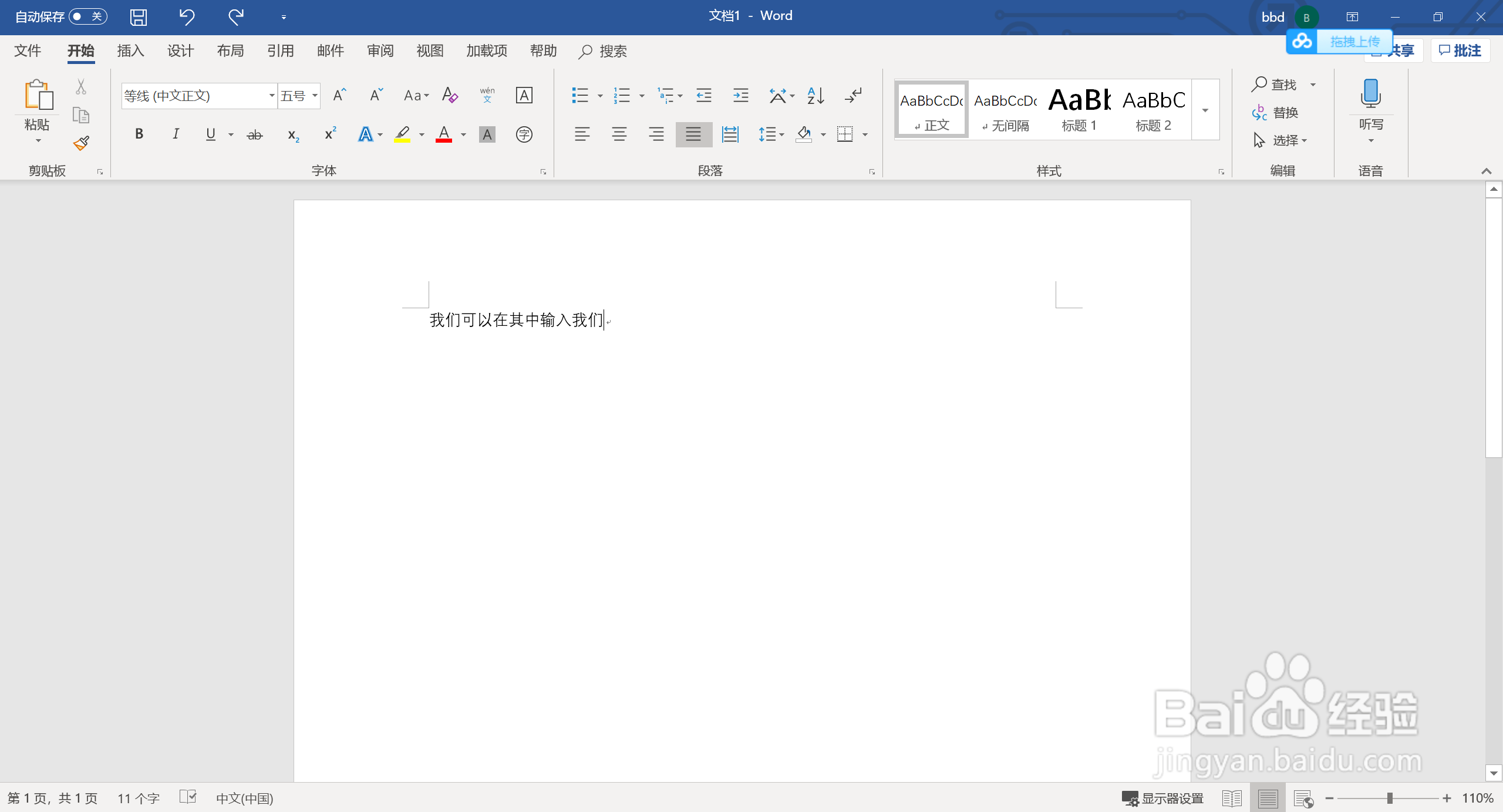Image resolution: width=1503 pixels, height=812 pixels.
Task: Click the Dictate microphone icon
Action: (x=1370, y=94)
